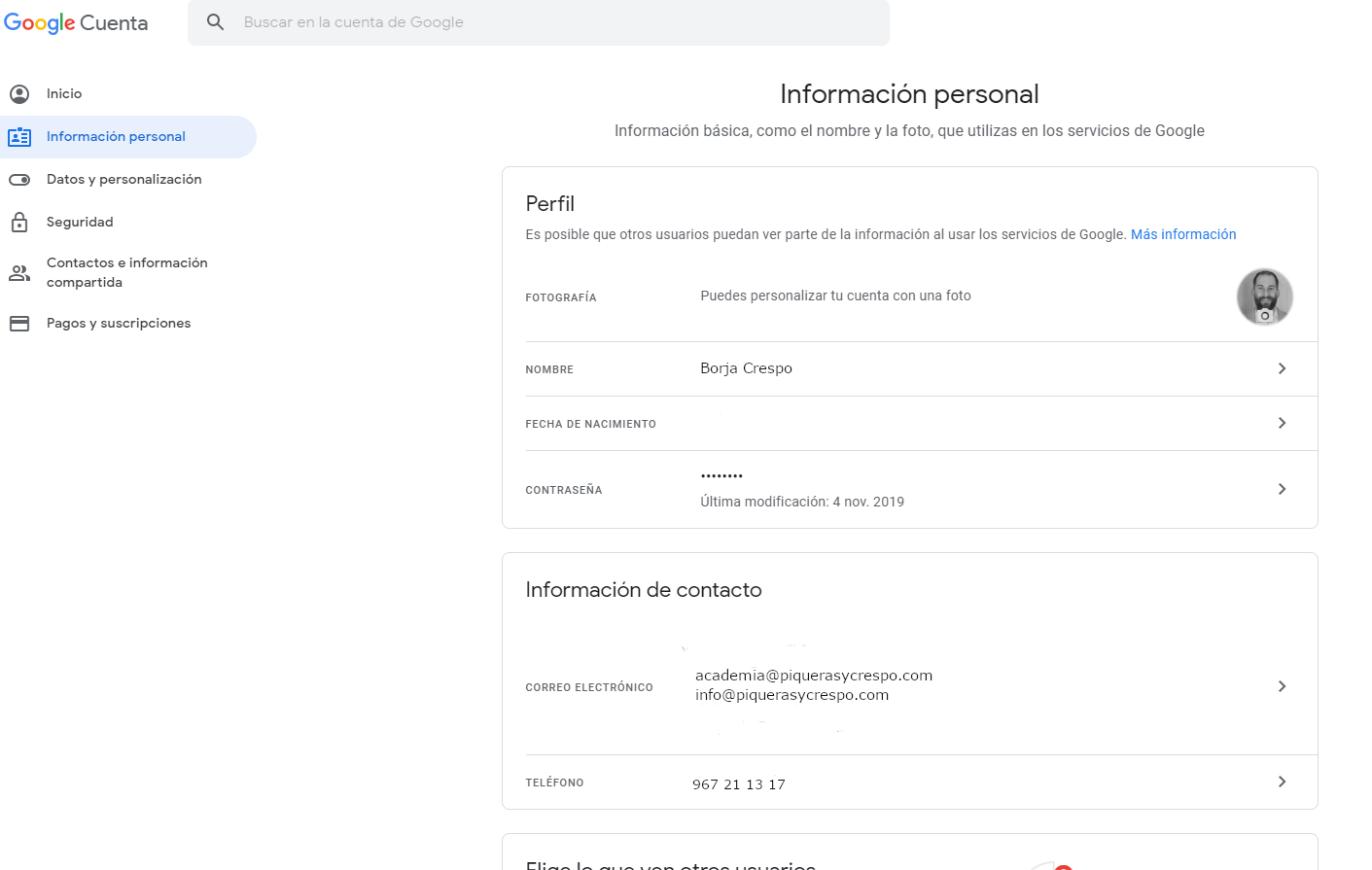Screen dimensions: 1372x870
Task: Click the TELÉFONO label
Action: click(x=554, y=783)
